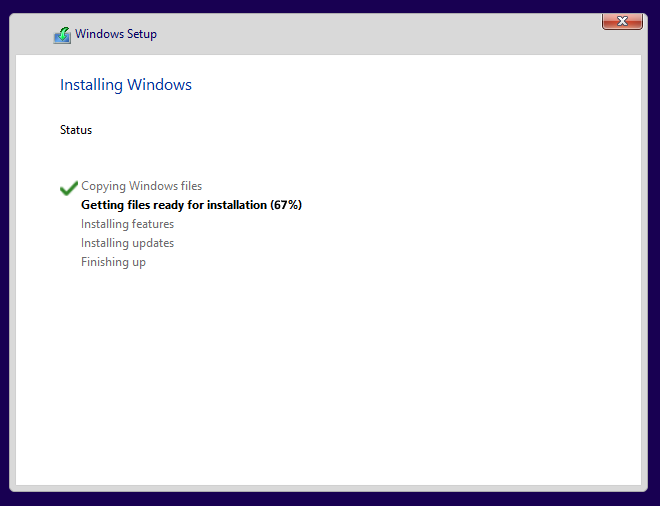Image resolution: width=663 pixels, height=506 pixels.
Task: Click the "Status" label
Action: (76, 130)
